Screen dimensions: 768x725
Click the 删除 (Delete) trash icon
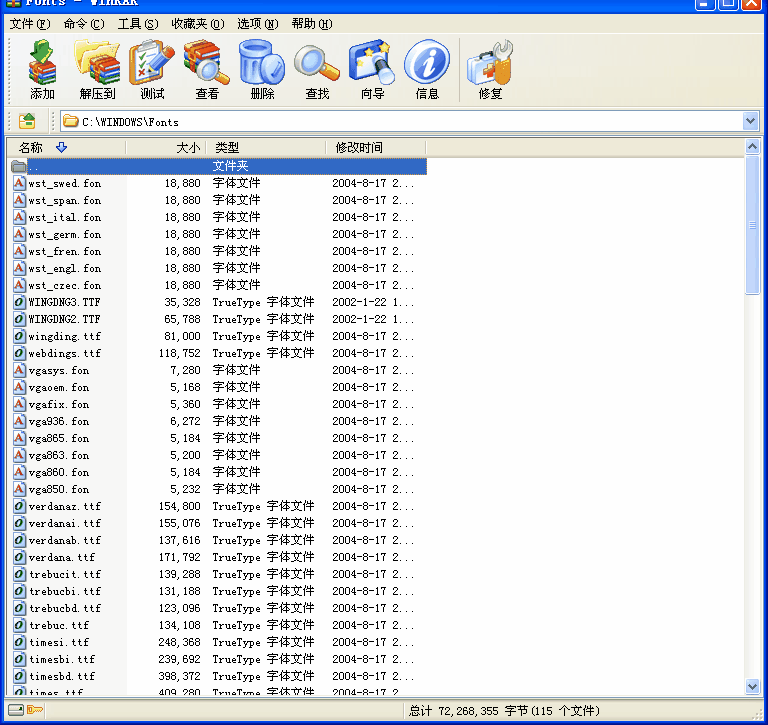(262, 62)
